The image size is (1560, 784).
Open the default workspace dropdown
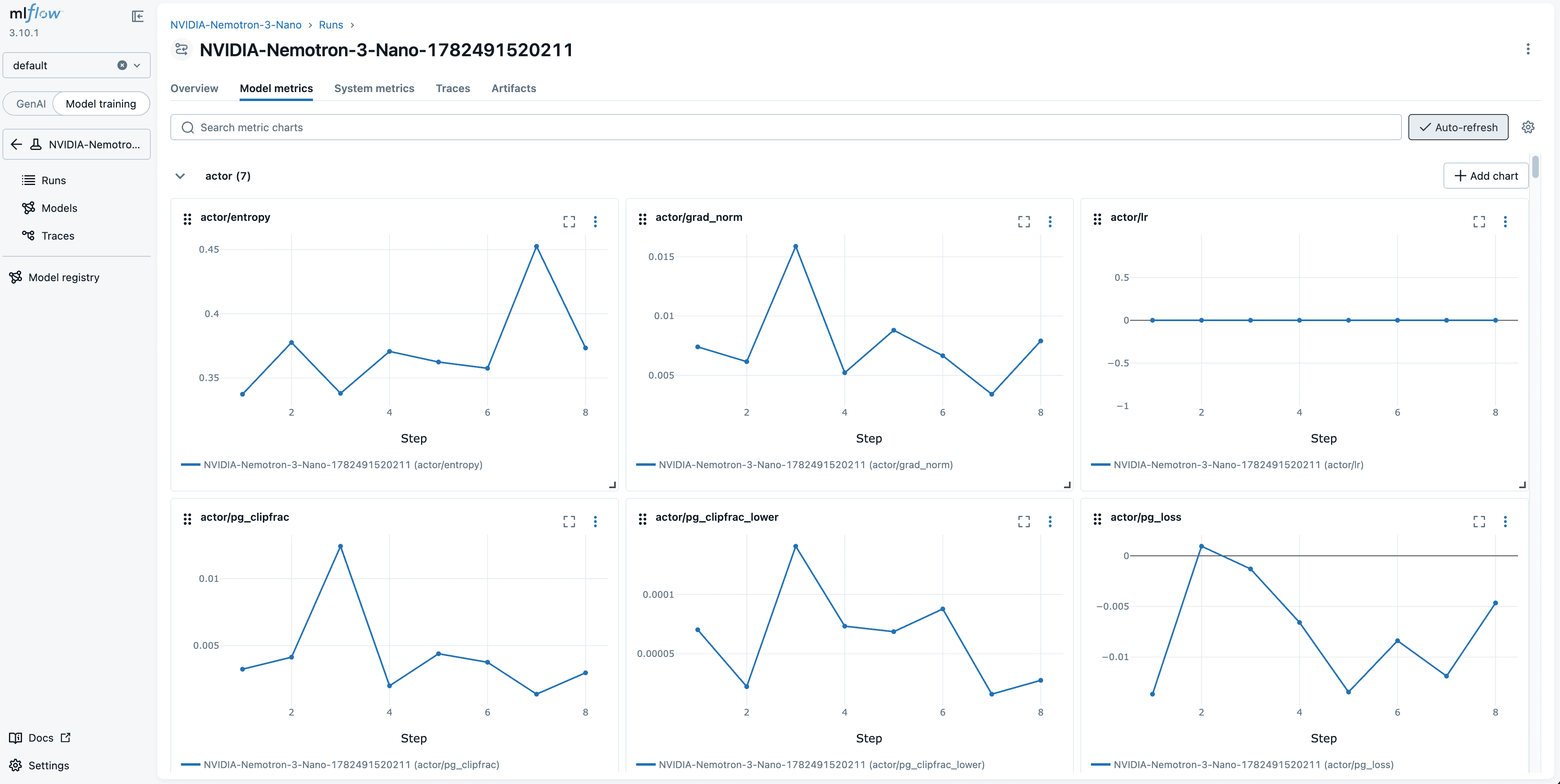[137, 65]
